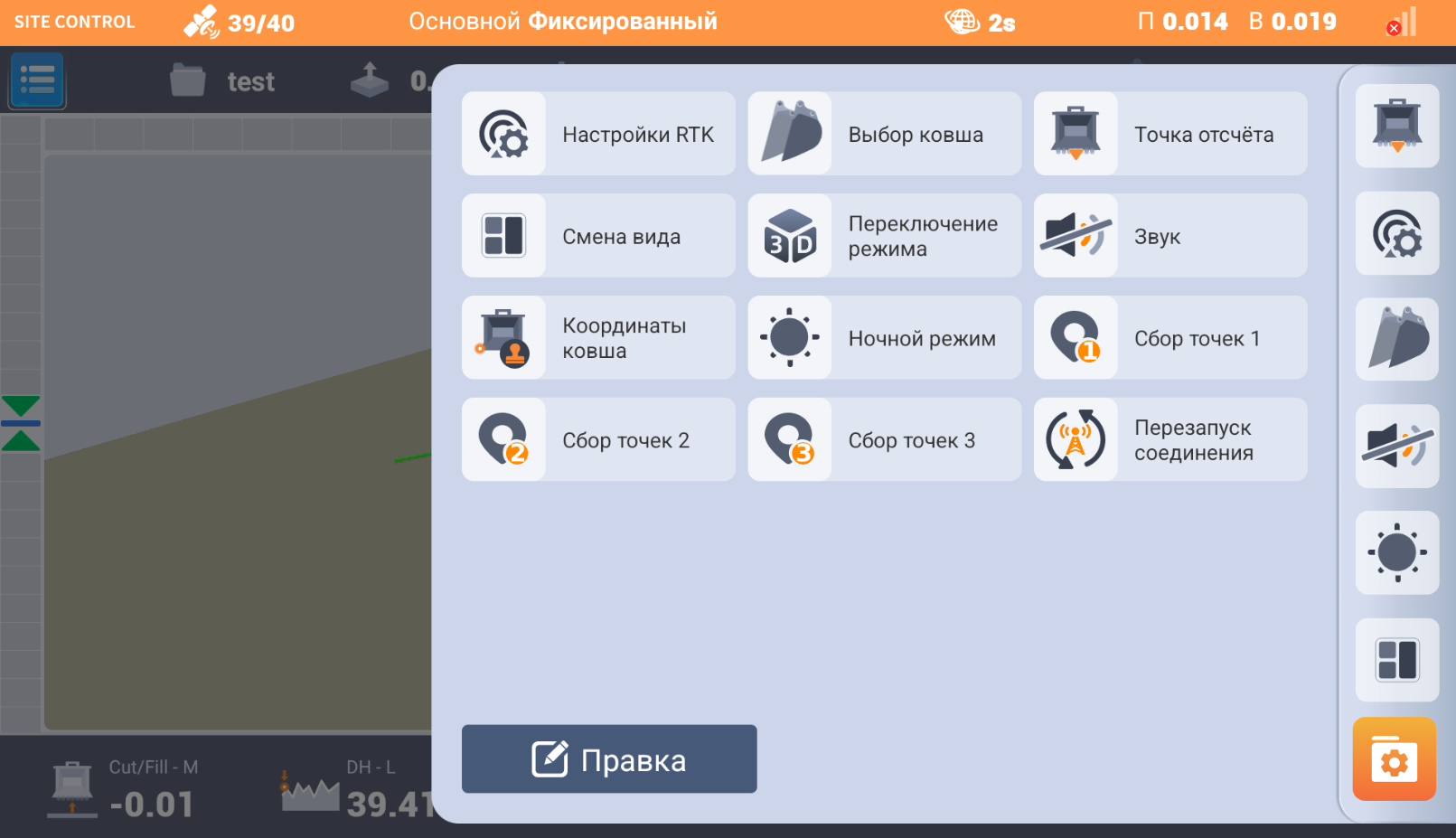The width and height of the screenshot is (1456, 838).
Task: Tap the Сбор точек 2 tile
Action: pos(597,440)
